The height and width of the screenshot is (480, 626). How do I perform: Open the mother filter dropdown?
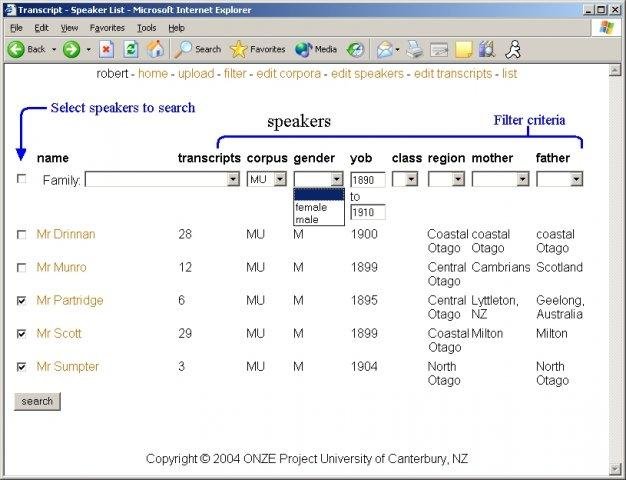(501, 179)
